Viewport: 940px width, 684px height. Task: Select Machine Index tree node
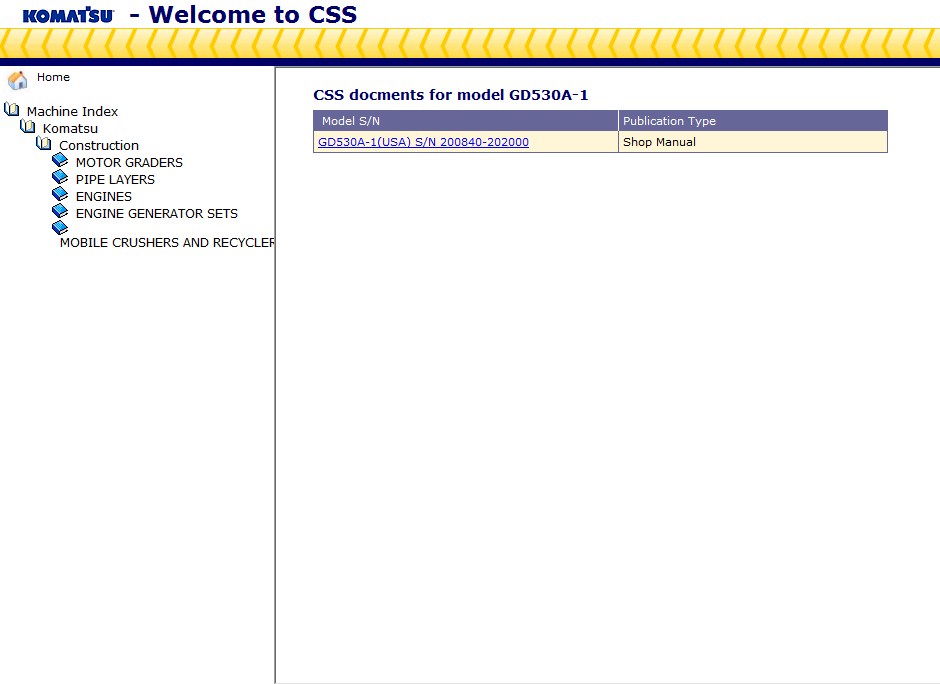coord(73,112)
